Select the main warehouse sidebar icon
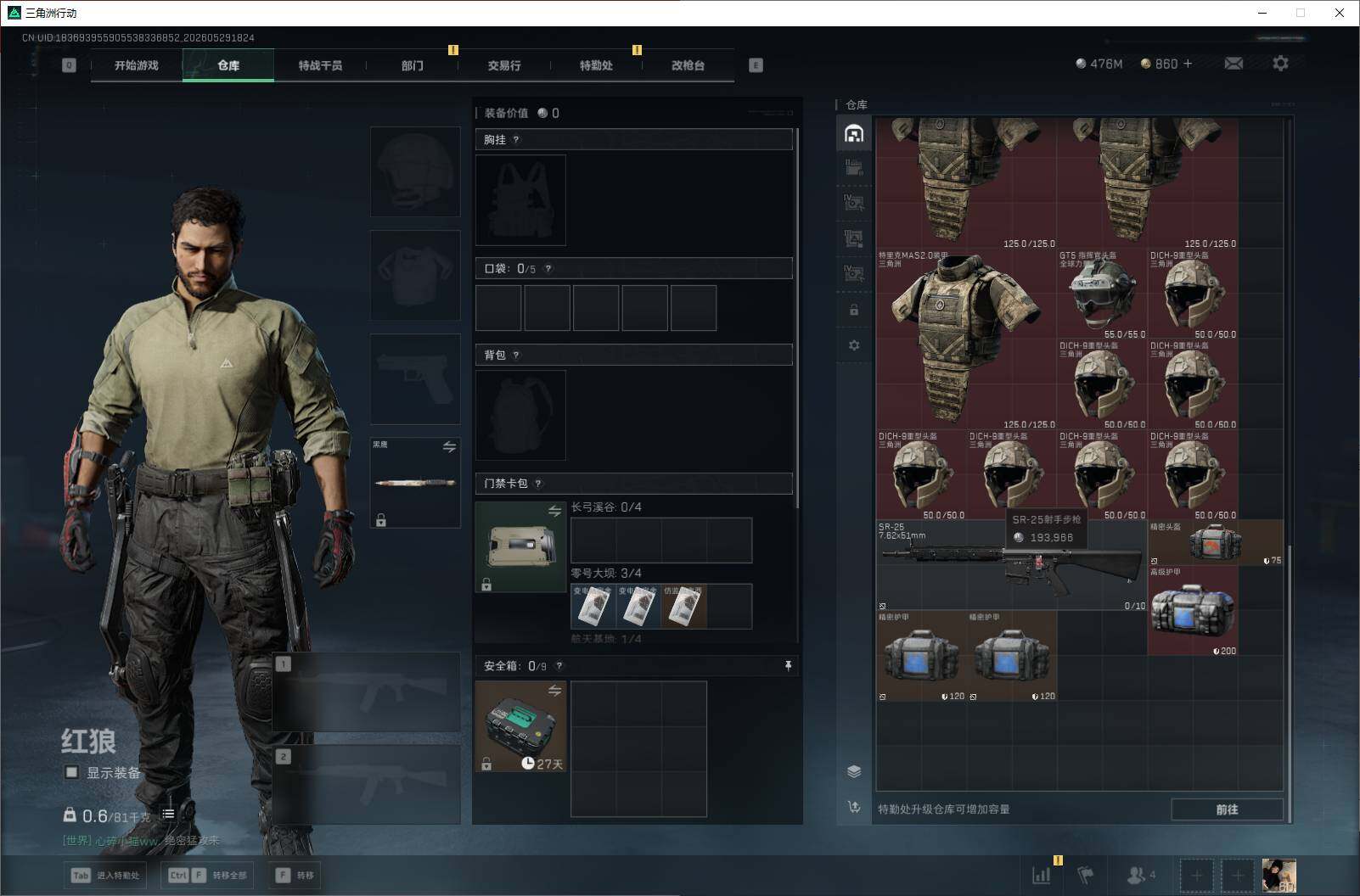The height and width of the screenshot is (896, 1360). (854, 133)
